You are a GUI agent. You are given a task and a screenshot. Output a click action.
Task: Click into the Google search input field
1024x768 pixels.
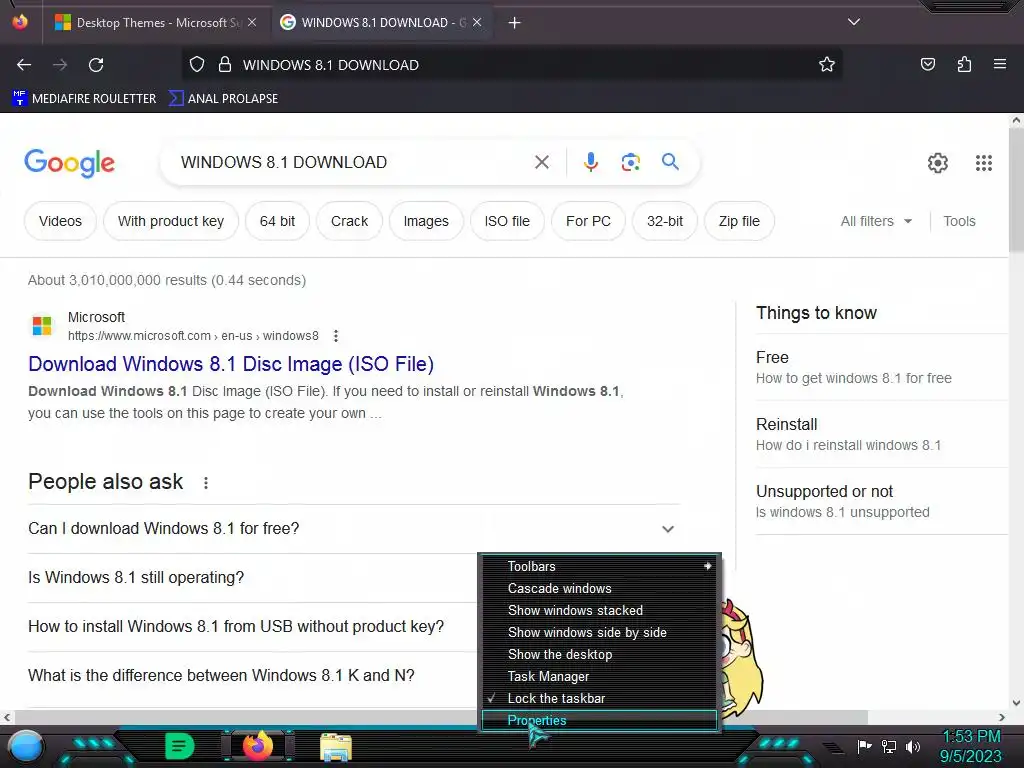[x=353, y=162]
